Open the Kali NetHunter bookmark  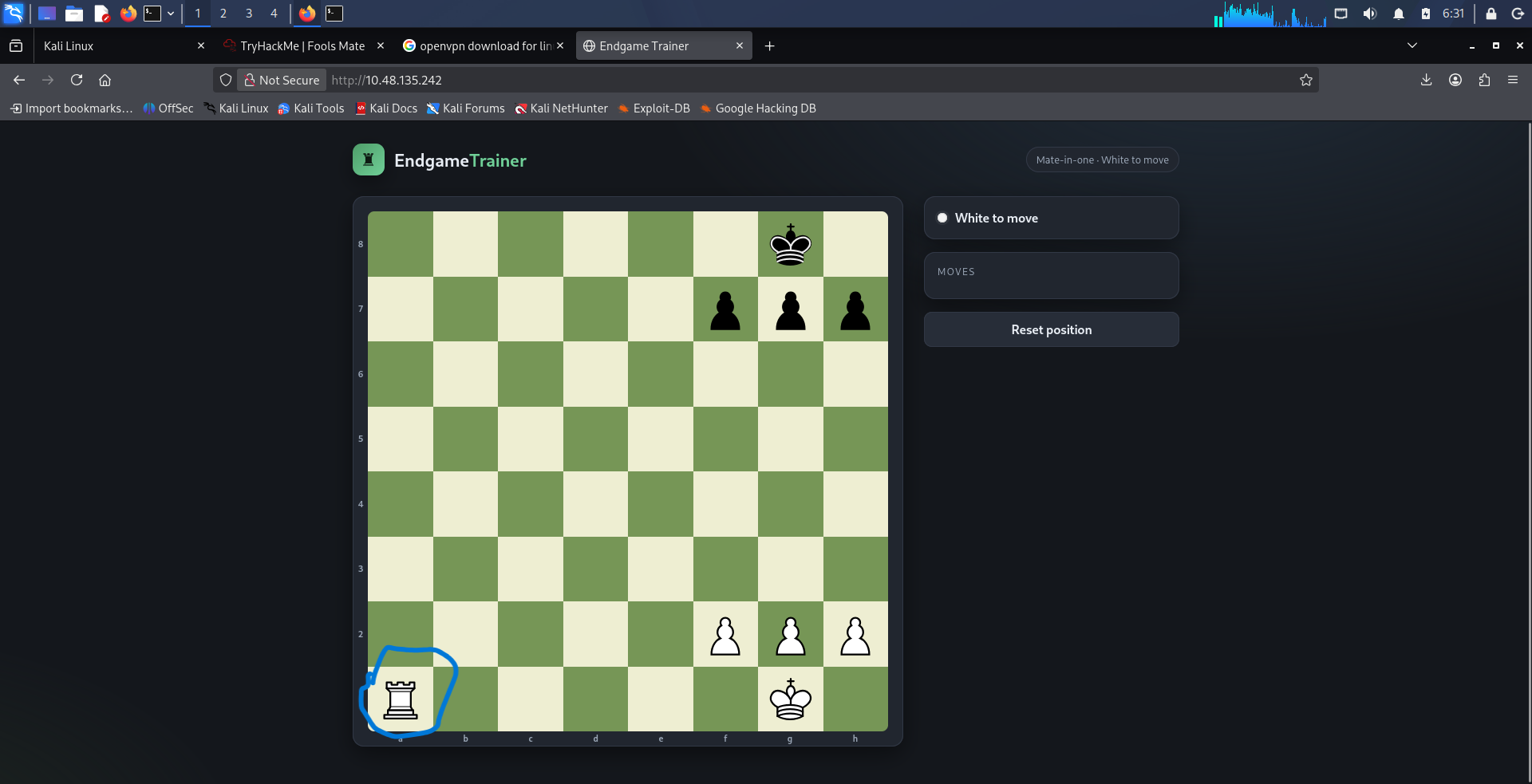562,108
